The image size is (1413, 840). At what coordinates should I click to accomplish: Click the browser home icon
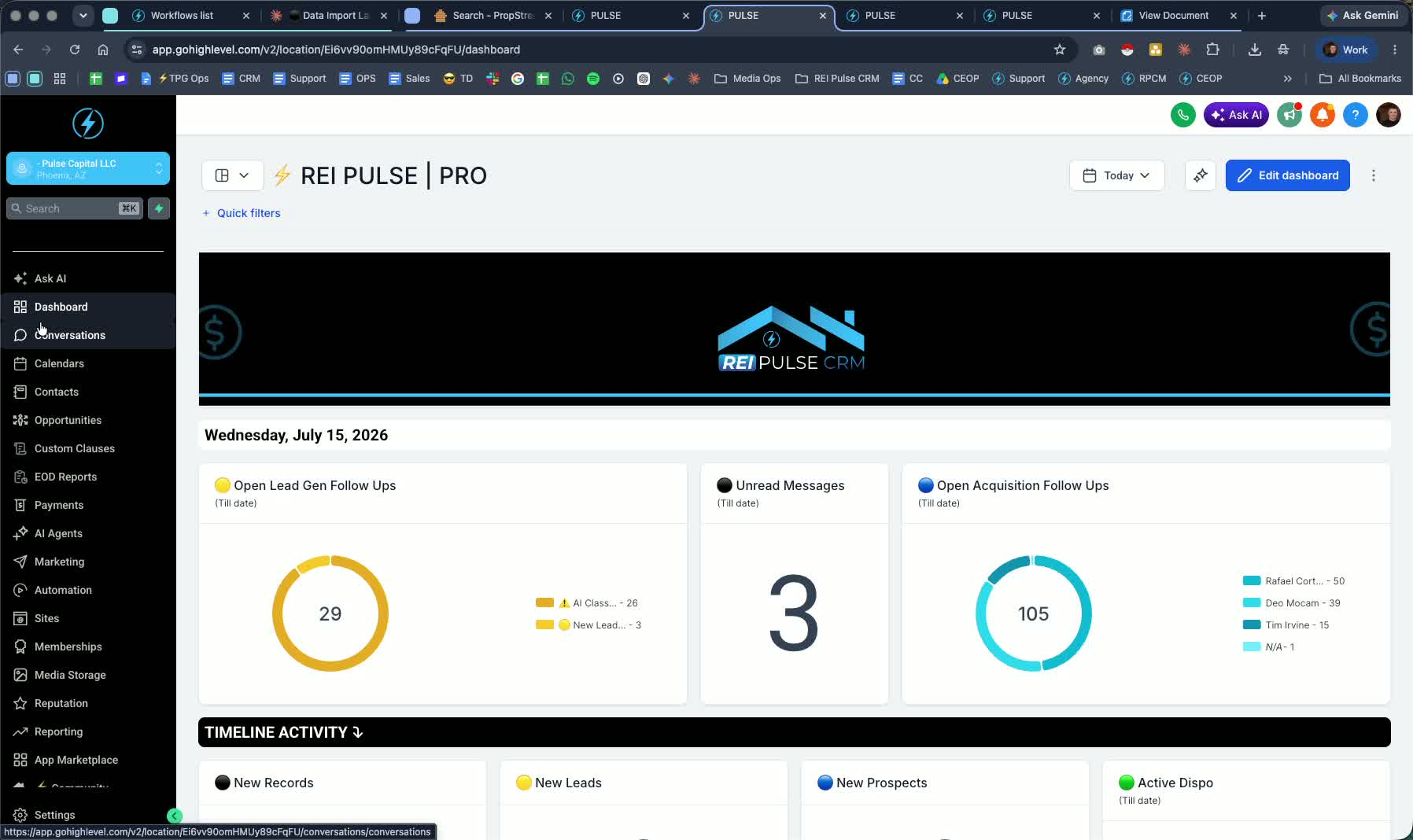[x=103, y=50]
